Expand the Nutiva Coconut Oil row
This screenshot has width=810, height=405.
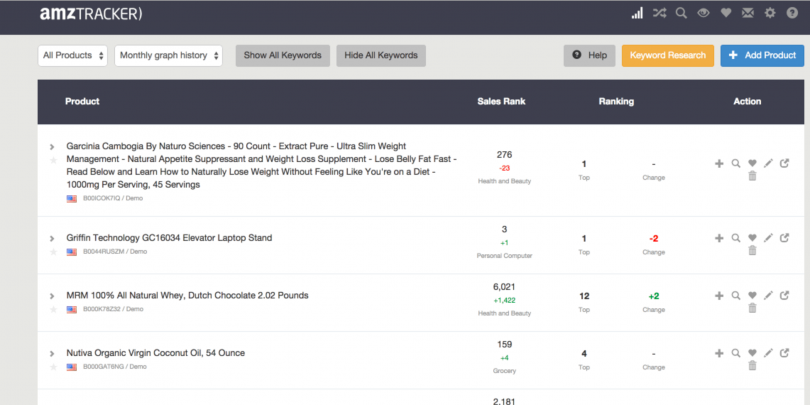52,354
